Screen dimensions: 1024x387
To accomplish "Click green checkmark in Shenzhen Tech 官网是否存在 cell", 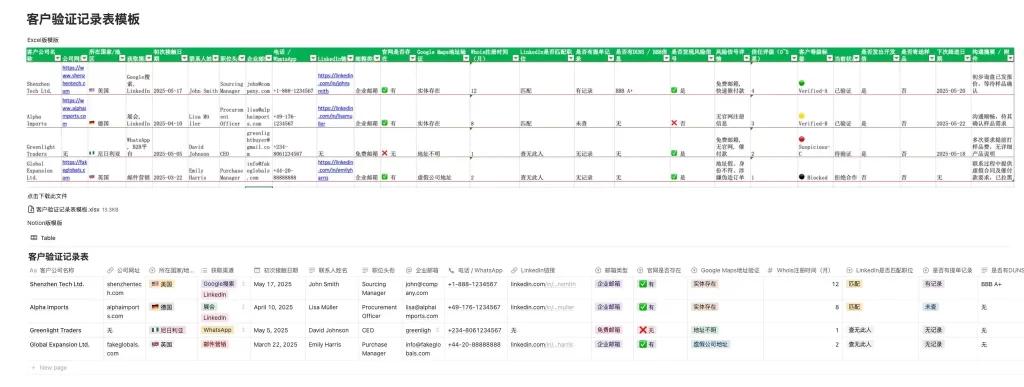I will tap(385, 91).
